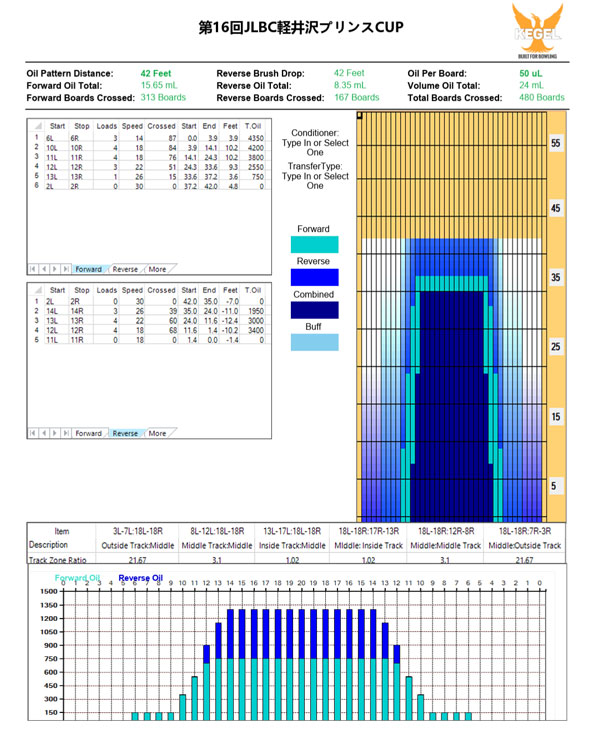
Task: Click next-sheet arrow in reverse loads table
Action: pos(55,433)
